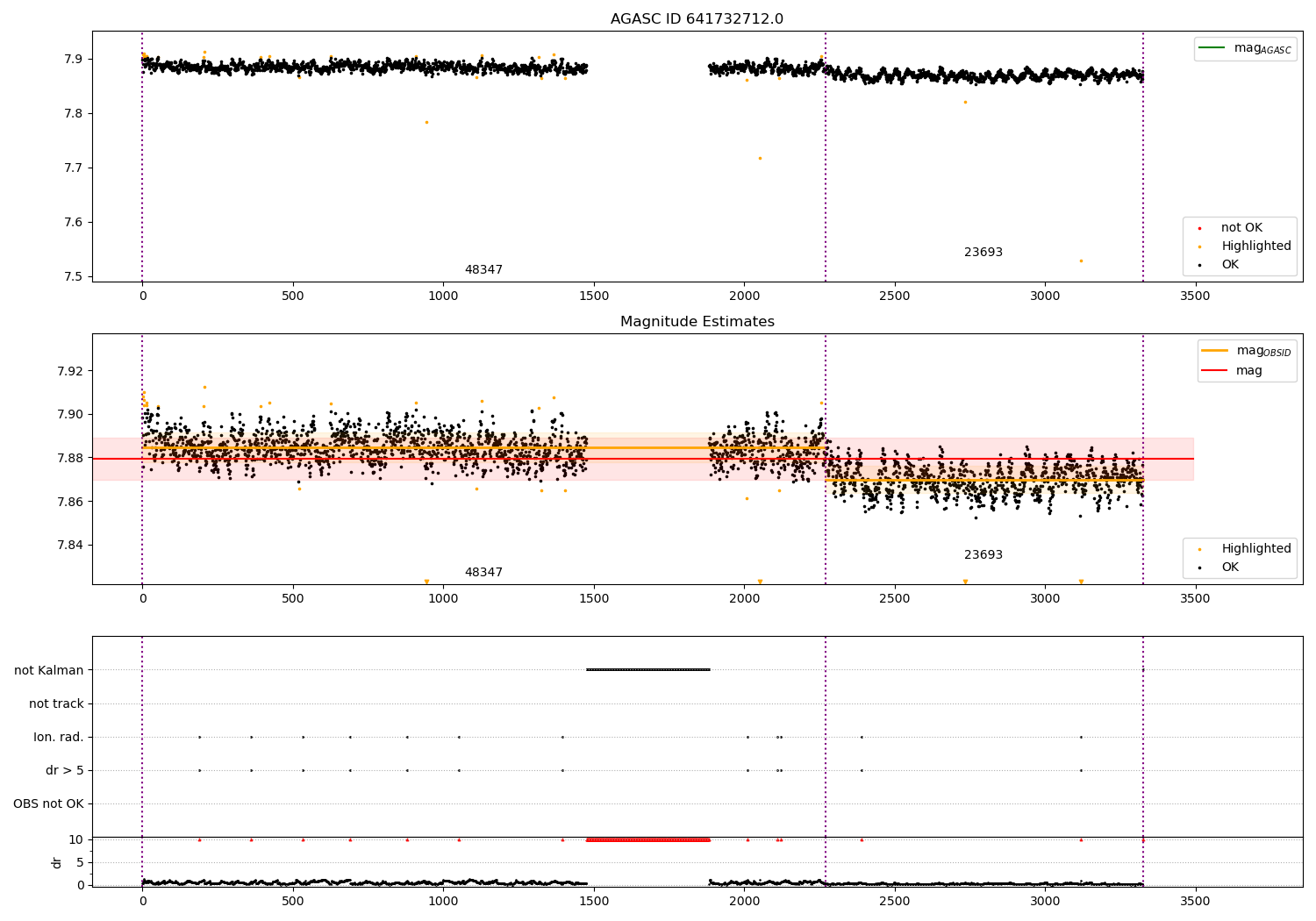The width and height of the screenshot is (1316, 921).
Task: Click the 3000 x-tick under the bottom plot
Action: 1045,901
